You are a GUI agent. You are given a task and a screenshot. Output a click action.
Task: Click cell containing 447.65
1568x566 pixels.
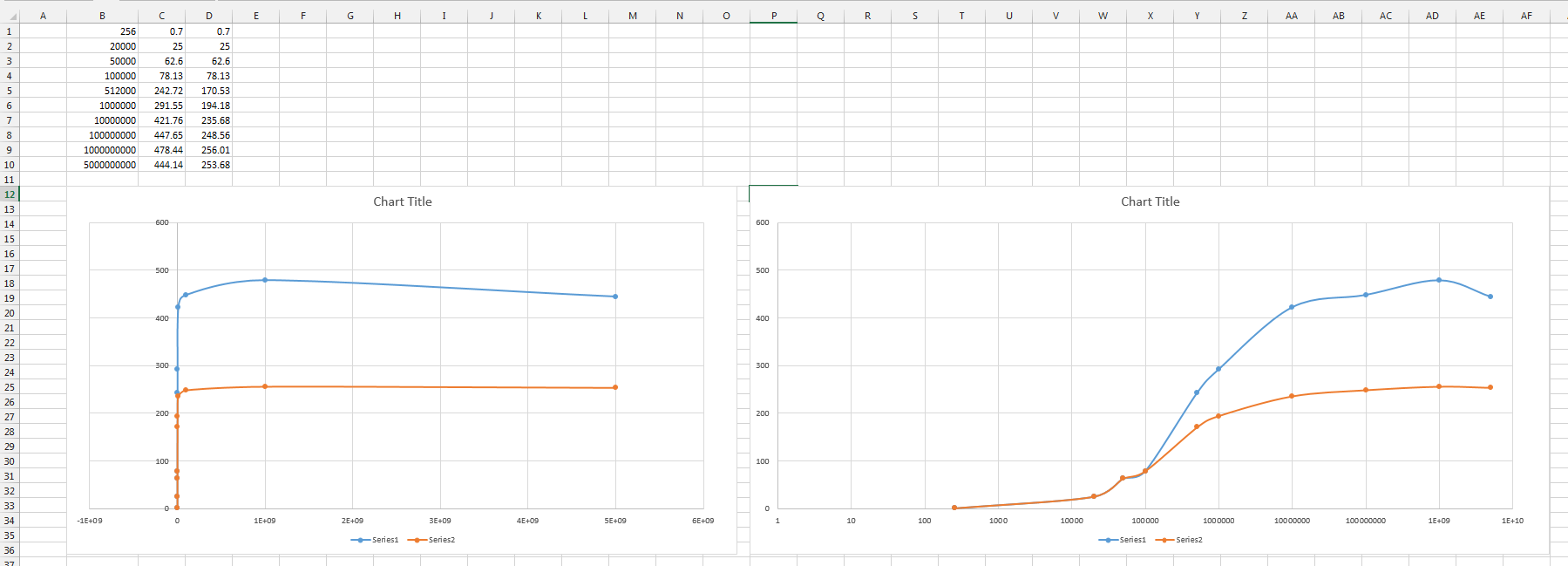pos(162,135)
